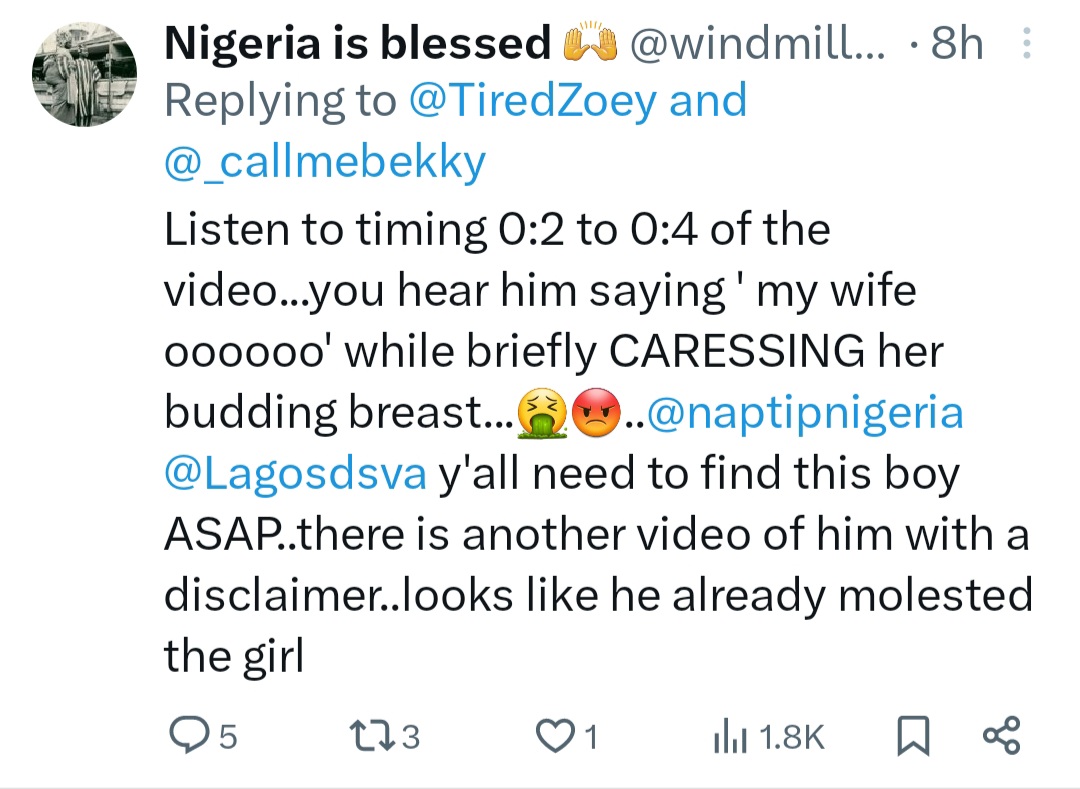Click the raised hands emoji in name
Image resolution: width=1080 pixels, height=789 pixels.
click(x=588, y=44)
